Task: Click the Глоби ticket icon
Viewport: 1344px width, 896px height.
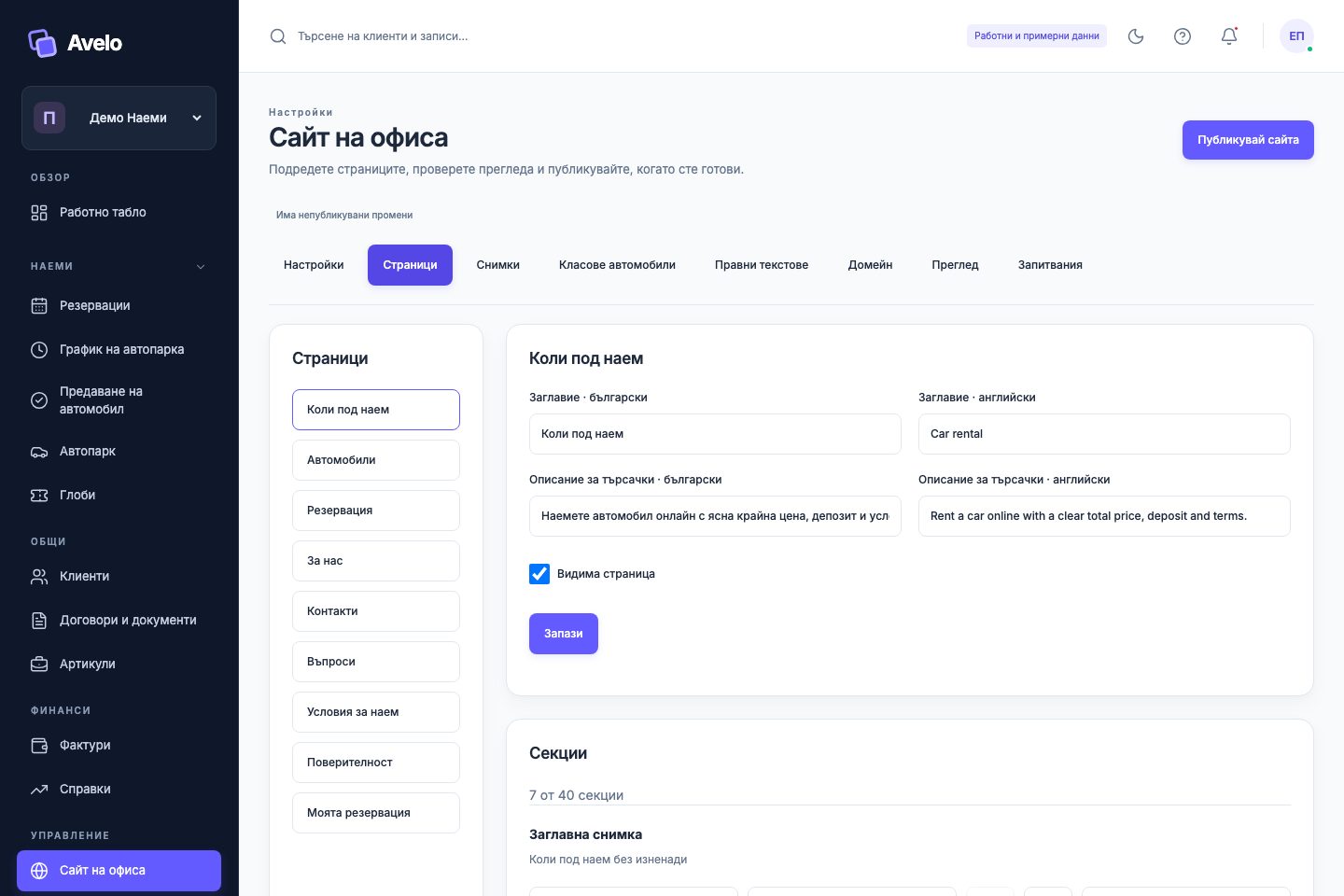Action: coord(39,496)
